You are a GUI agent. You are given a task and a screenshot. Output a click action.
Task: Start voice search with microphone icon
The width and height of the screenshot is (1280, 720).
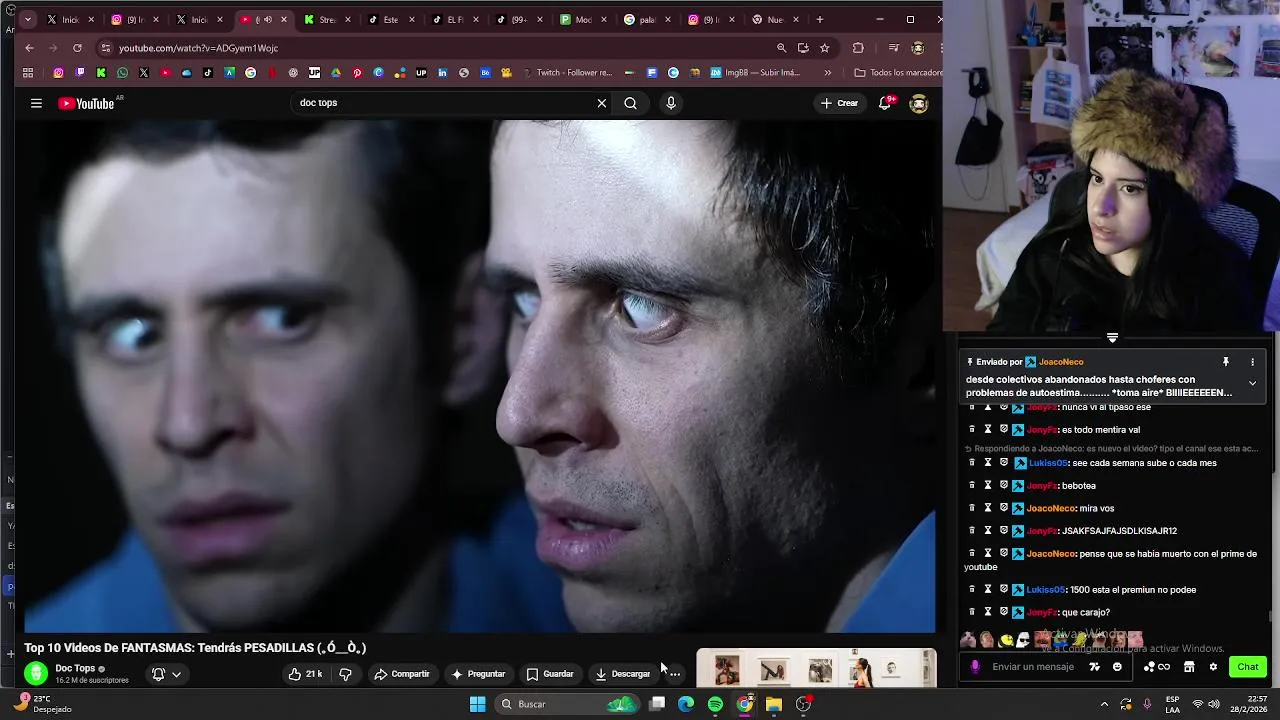[x=671, y=103]
